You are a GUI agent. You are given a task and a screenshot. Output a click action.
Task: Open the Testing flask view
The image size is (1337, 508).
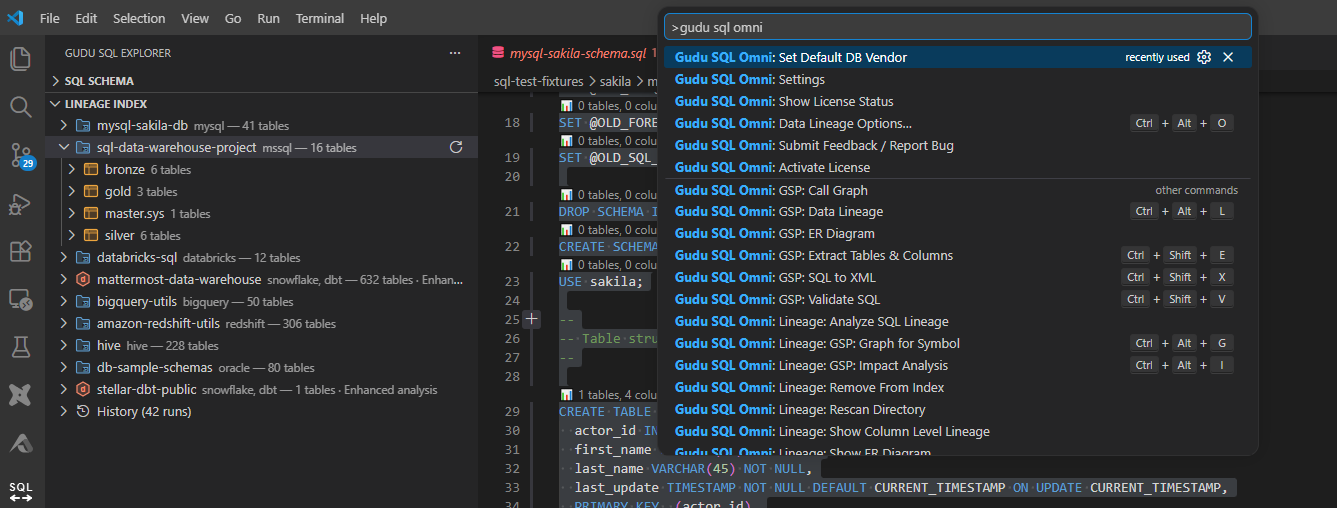(21, 347)
